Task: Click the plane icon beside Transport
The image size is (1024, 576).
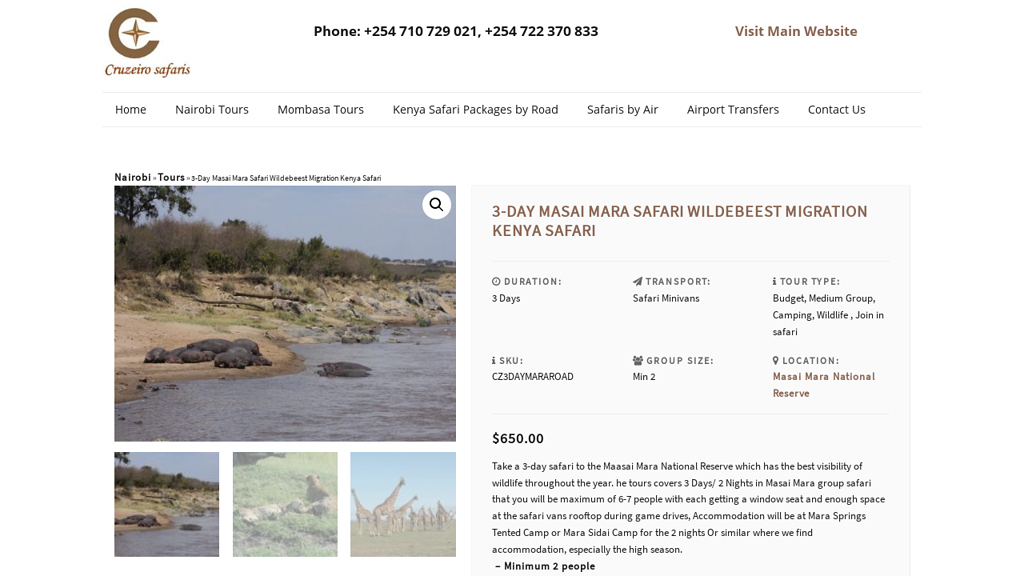Action: (637, 281)
